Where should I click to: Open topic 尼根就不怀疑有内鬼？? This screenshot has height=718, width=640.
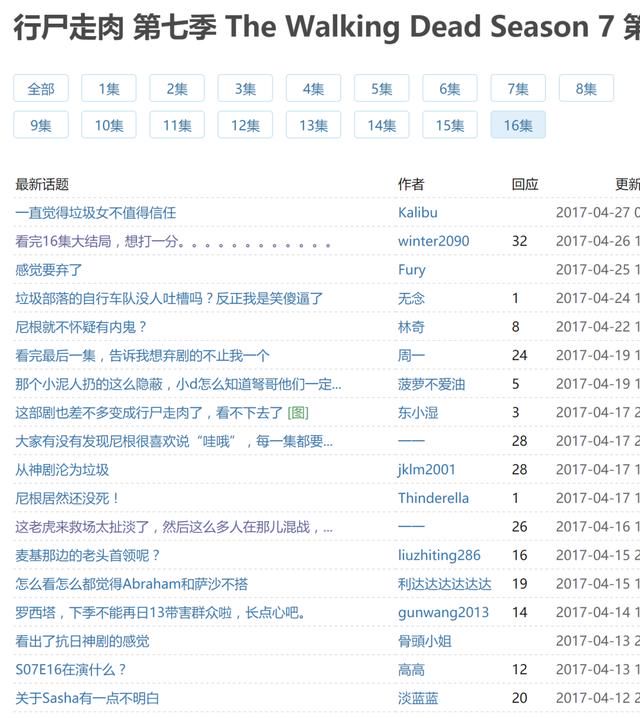[x=81, y=327]
